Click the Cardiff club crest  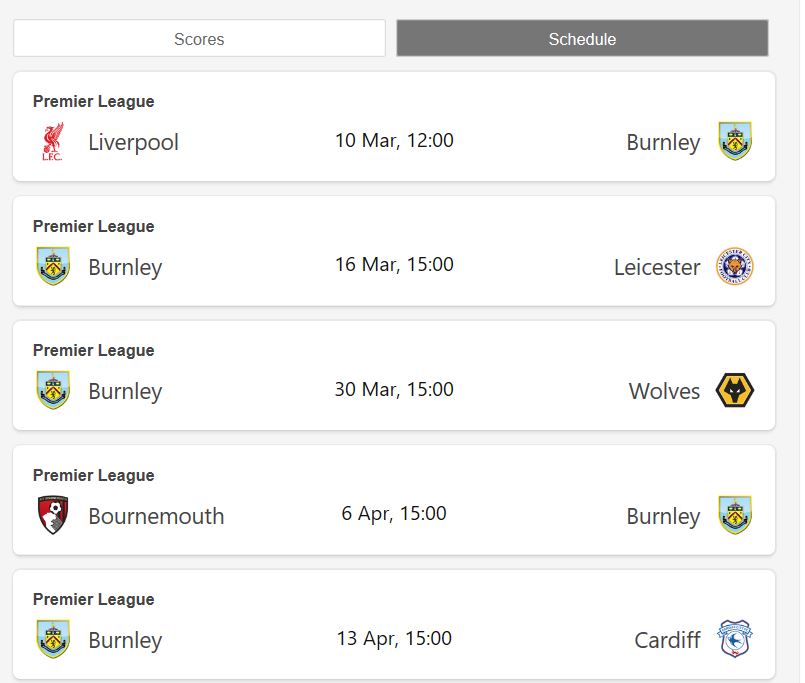click(735, 640)
